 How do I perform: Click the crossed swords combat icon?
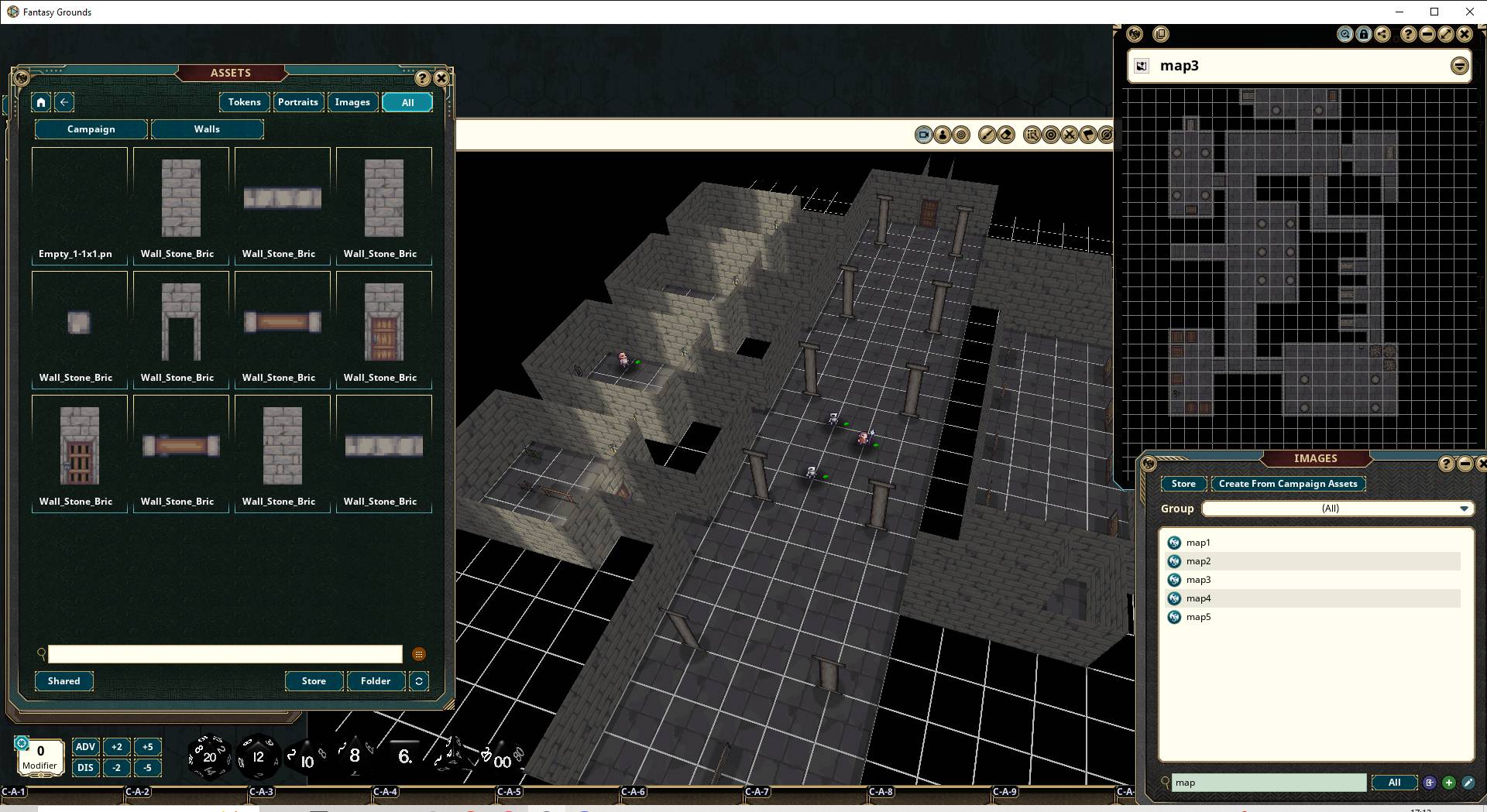coord(1070,135)
